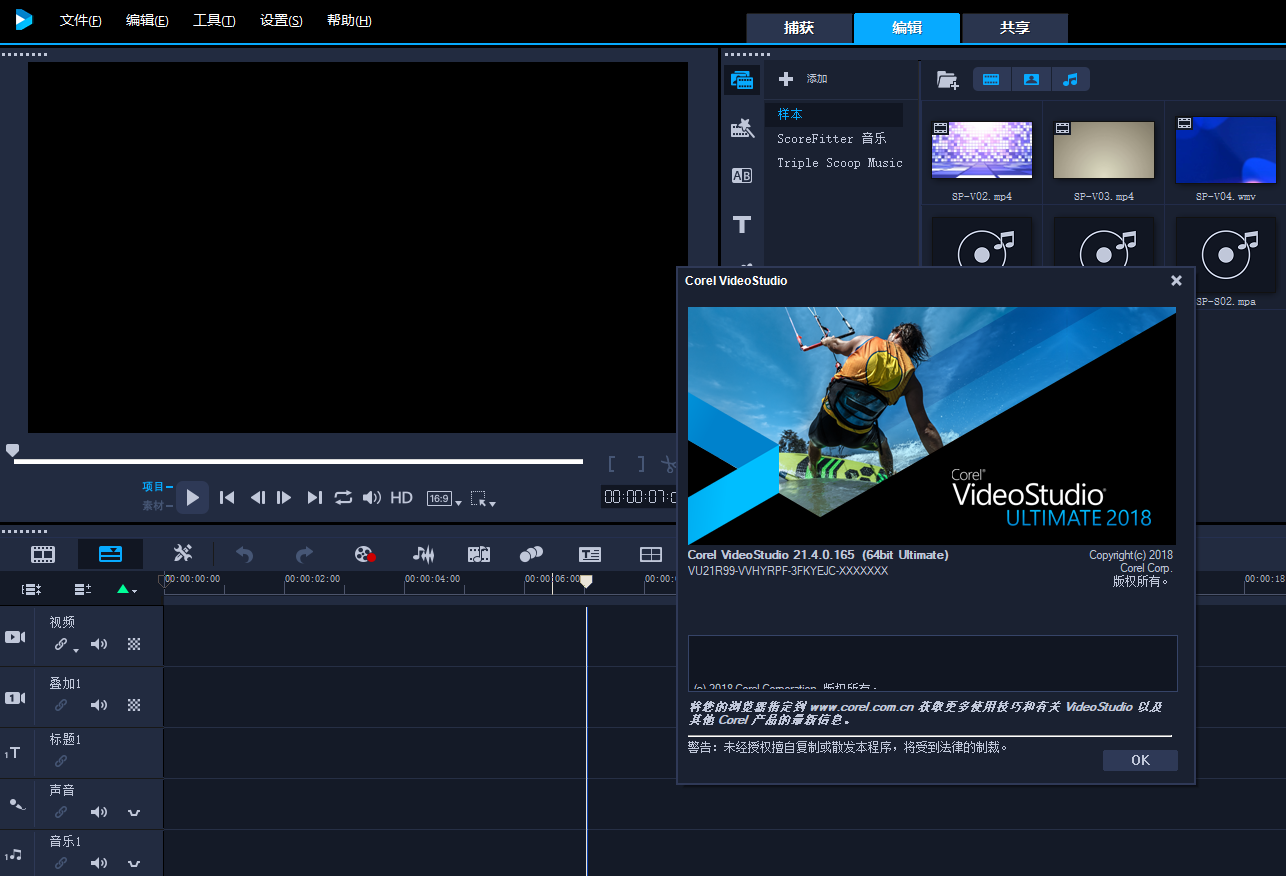Click the Mark-in bracket

pyautogui.click(x=612, y=464)
